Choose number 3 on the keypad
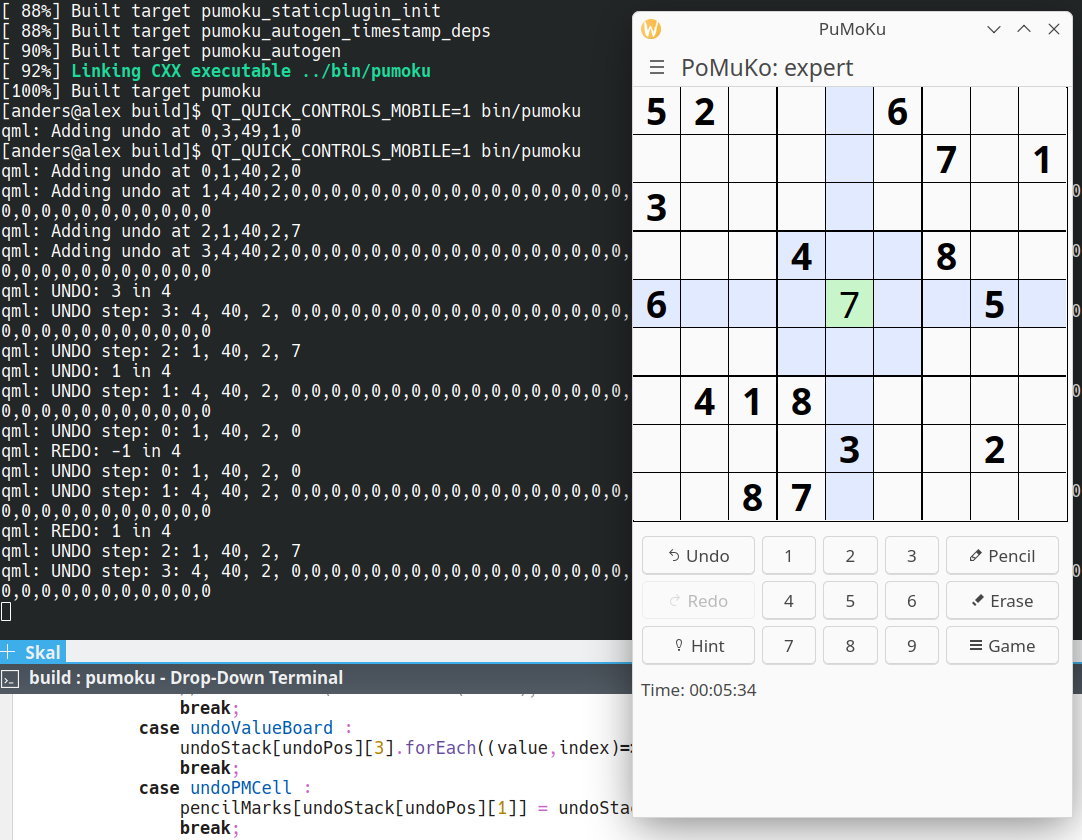The width and height of the screenshot is (1082, 840). (x=912, y=556)
